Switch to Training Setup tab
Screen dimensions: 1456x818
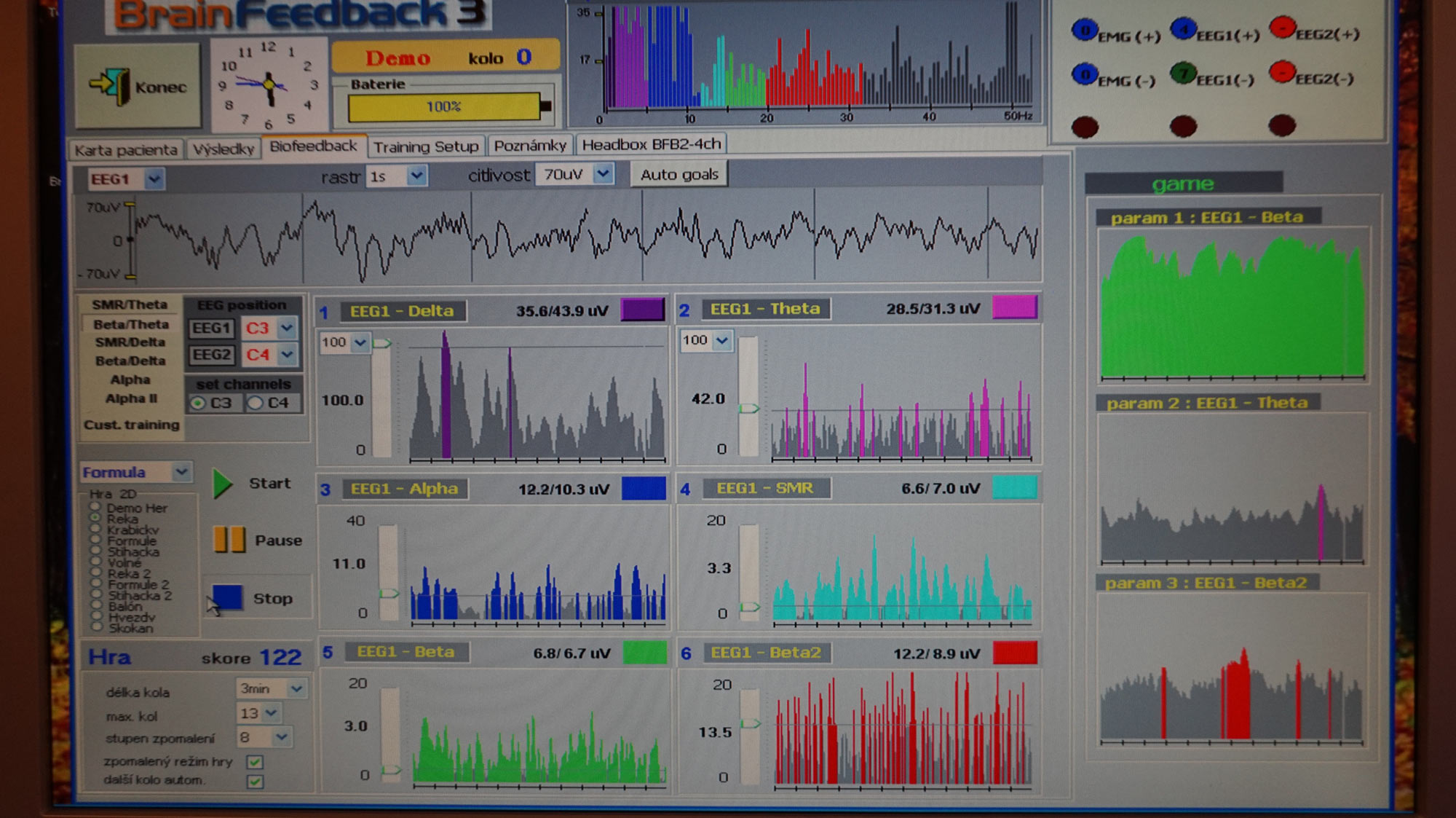point(426,146)
